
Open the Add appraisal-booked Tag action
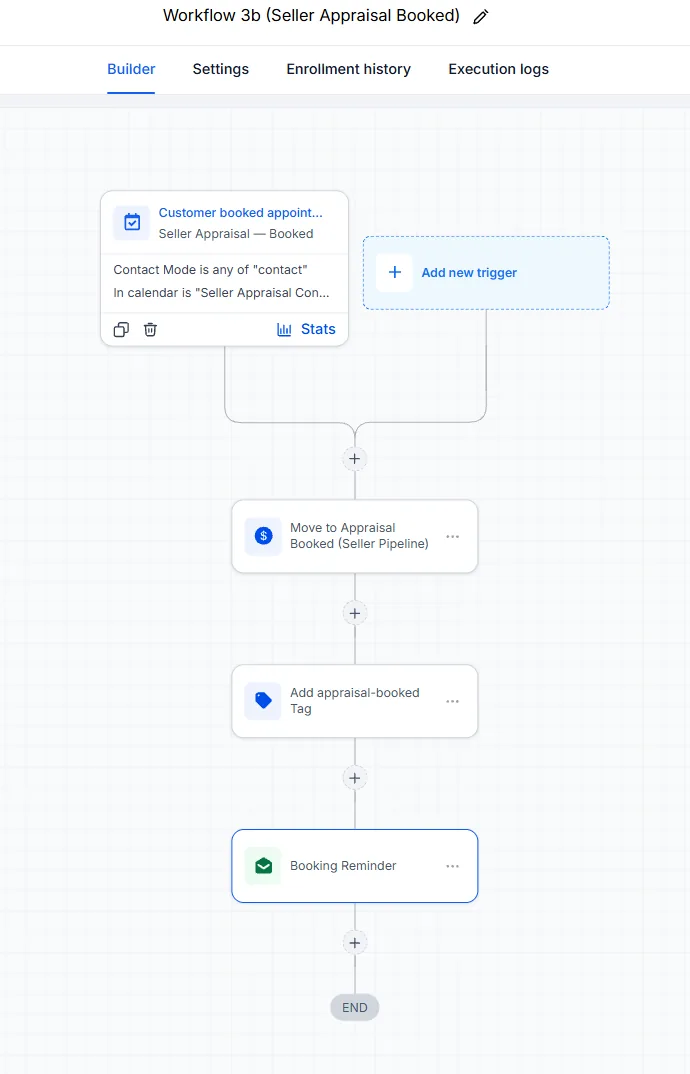[355, 701]
